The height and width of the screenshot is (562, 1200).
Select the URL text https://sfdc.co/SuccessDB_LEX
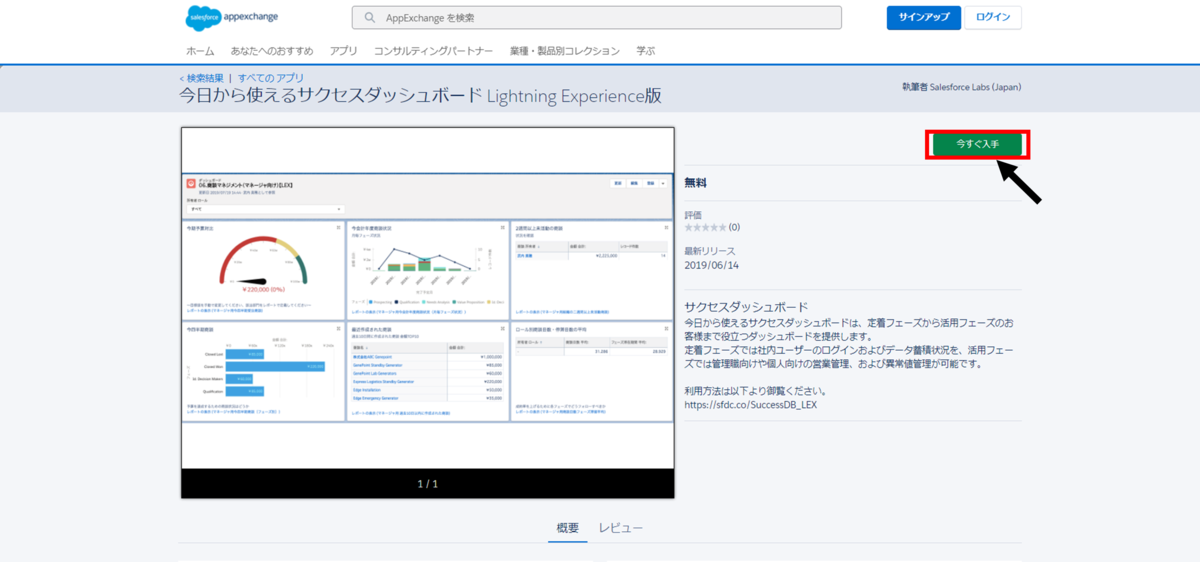pyautogui.click(x=751, y=406)
